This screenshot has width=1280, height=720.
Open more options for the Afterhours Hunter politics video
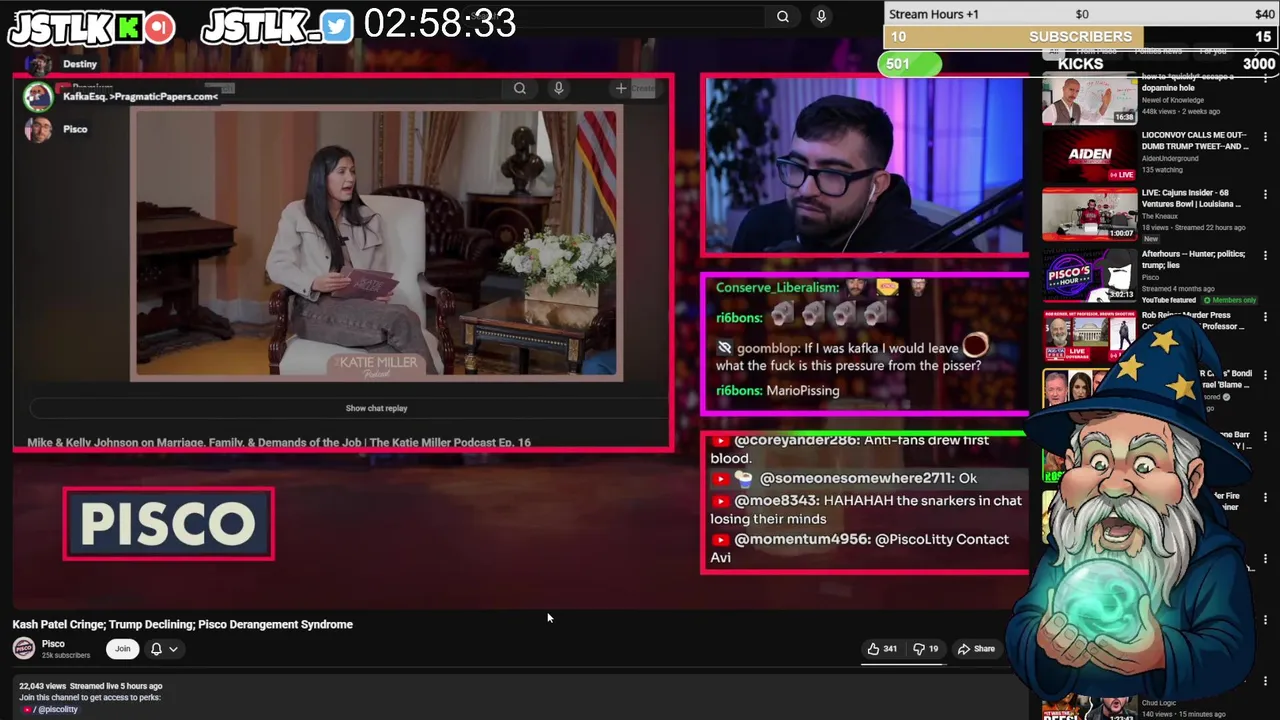click(1265, 255)
